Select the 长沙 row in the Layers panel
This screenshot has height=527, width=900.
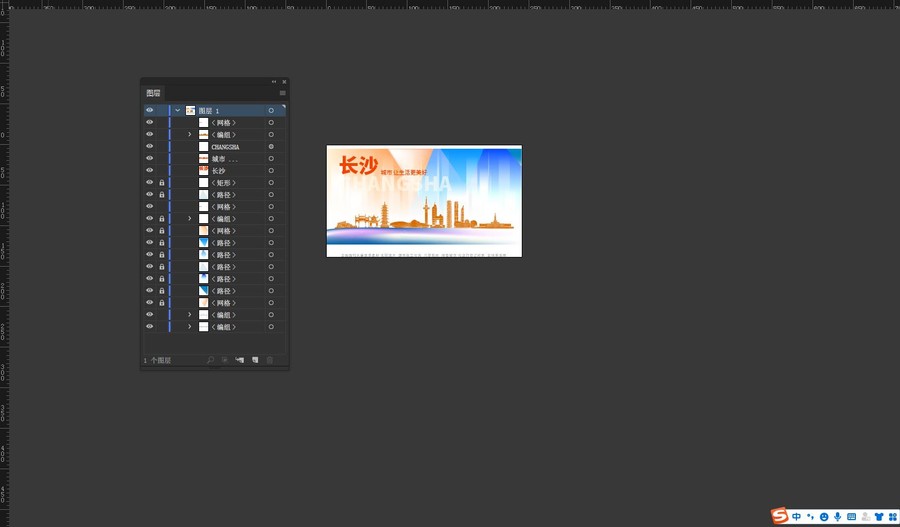point(214,170)
